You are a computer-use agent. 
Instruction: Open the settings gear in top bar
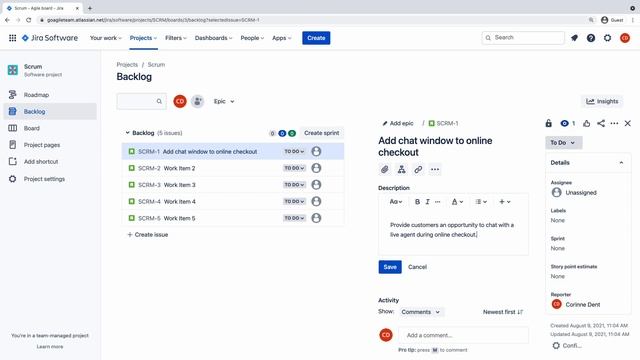click(607, 38)
